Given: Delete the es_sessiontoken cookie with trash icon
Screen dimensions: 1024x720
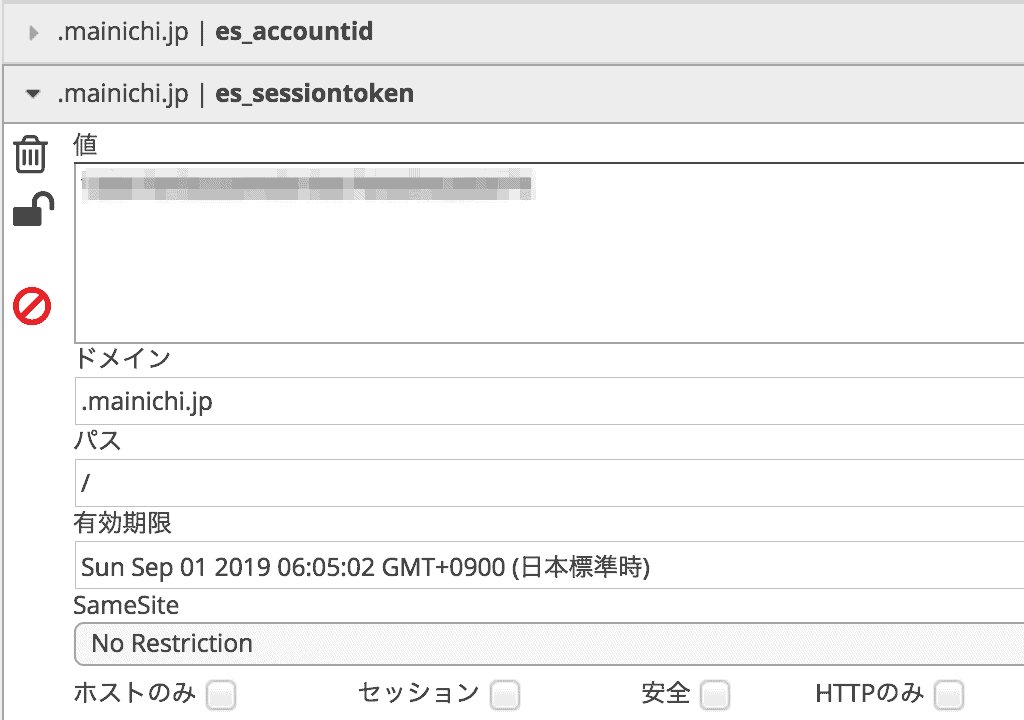Looking at the screenshot, I should pos(31,154).
